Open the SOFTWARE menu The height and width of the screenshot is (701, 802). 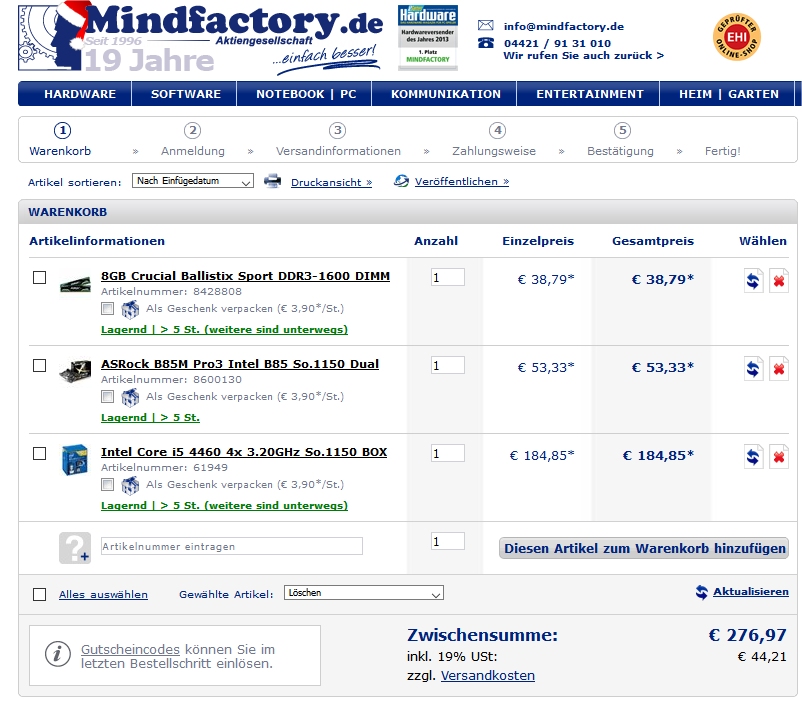[x=186, y=94]
